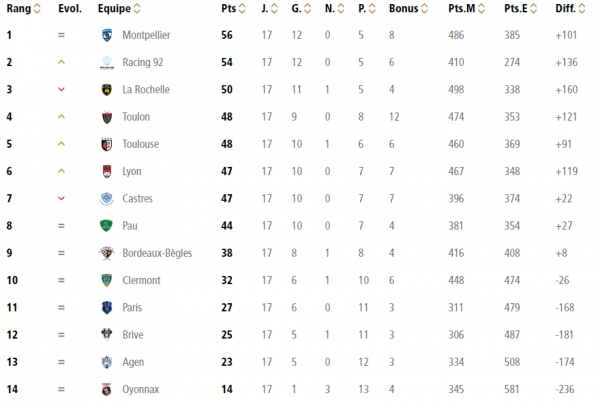Open the Castres team name link
This screenshot has height=404, width=600.
coord(137,199)
